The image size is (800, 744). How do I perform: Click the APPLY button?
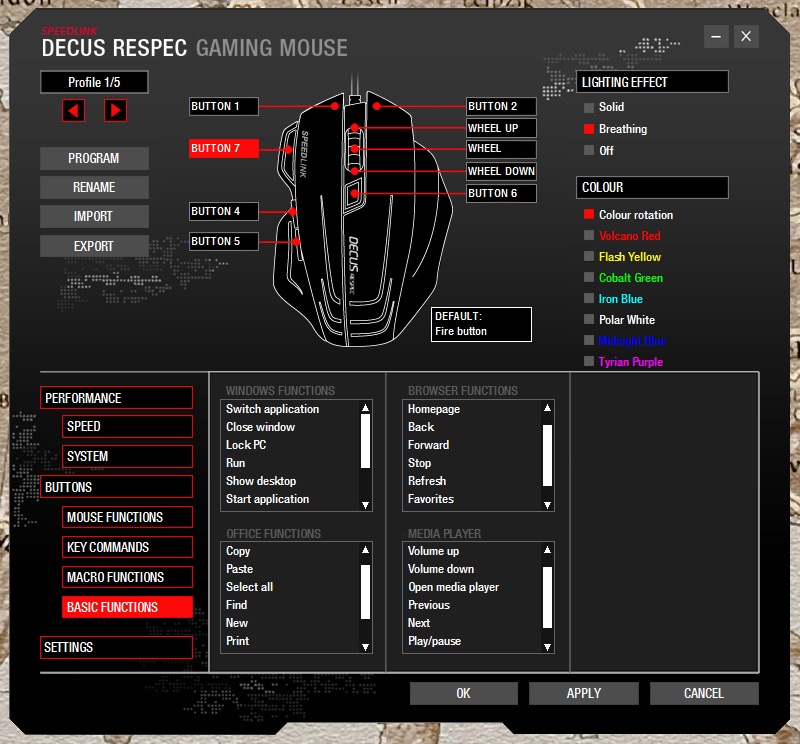pos(584,693)
